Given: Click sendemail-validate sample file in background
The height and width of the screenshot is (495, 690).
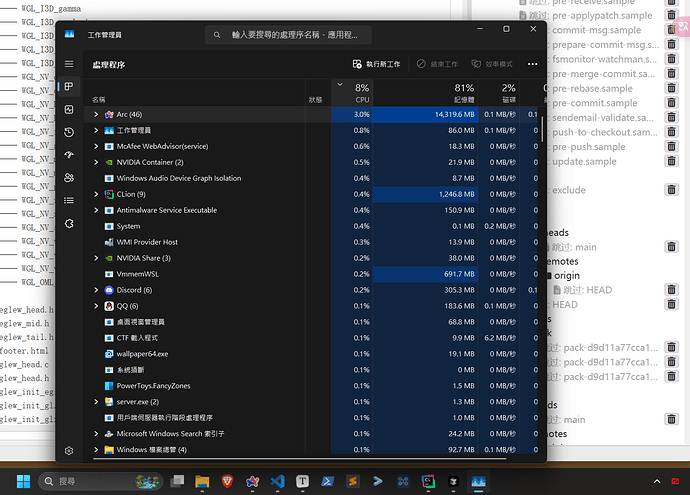Looking at the screenshot, I should point(602,117).
